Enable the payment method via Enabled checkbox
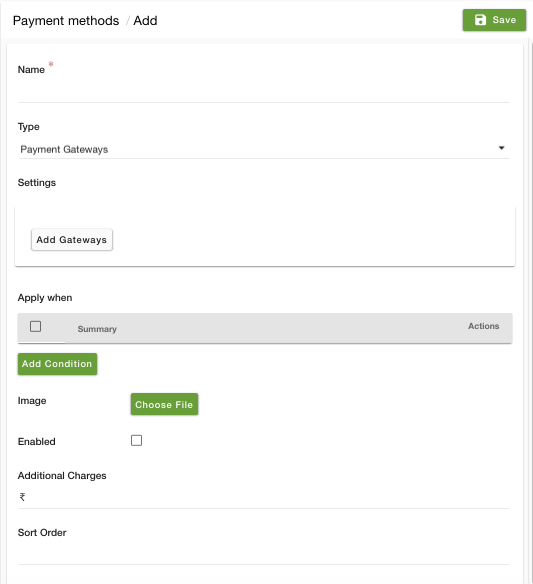533x584 pixels. [x=136, y=440]
